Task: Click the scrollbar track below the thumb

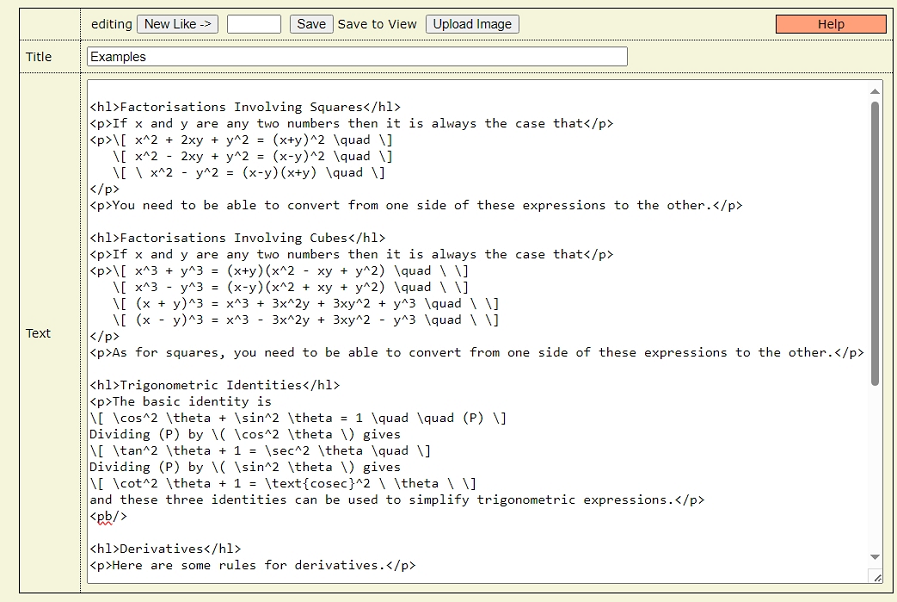Action: (875, 468)
